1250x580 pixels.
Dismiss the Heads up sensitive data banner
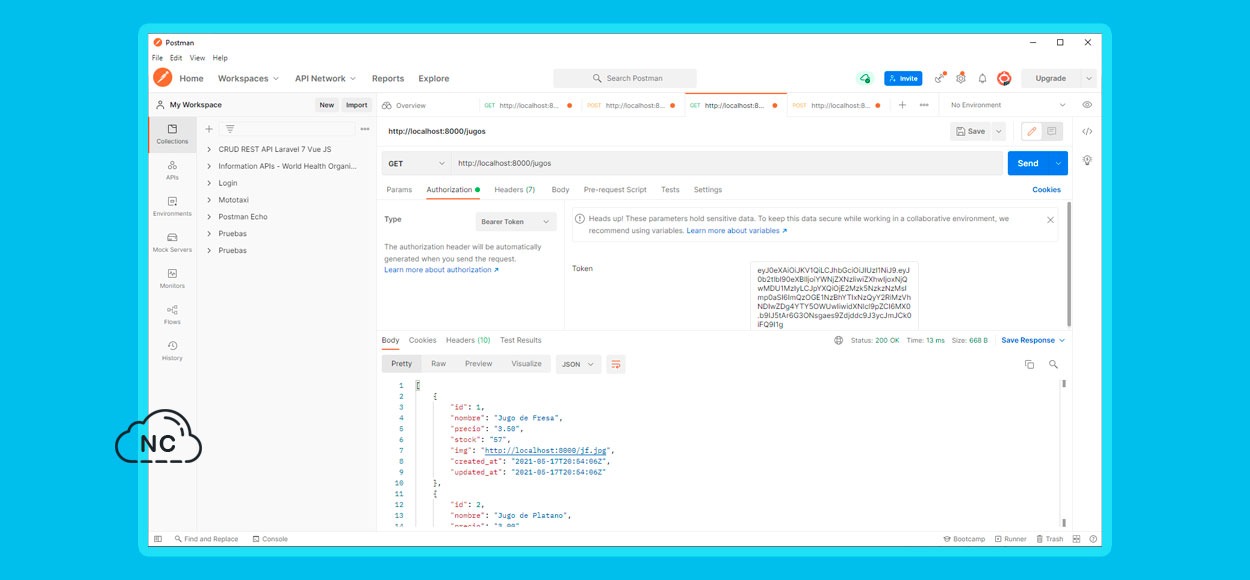click(x=1050, y=219)
